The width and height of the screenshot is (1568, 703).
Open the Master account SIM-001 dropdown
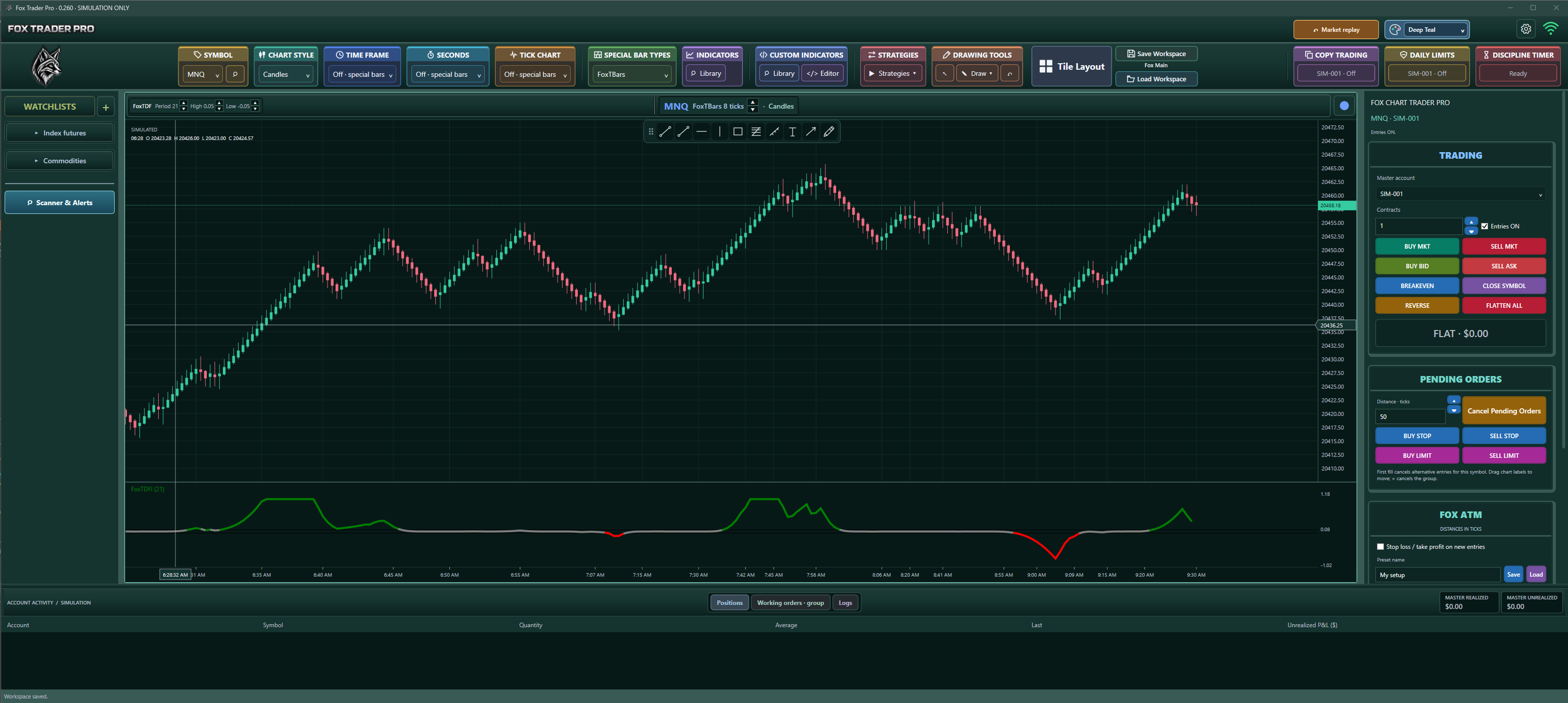(x=1460, y=194)
